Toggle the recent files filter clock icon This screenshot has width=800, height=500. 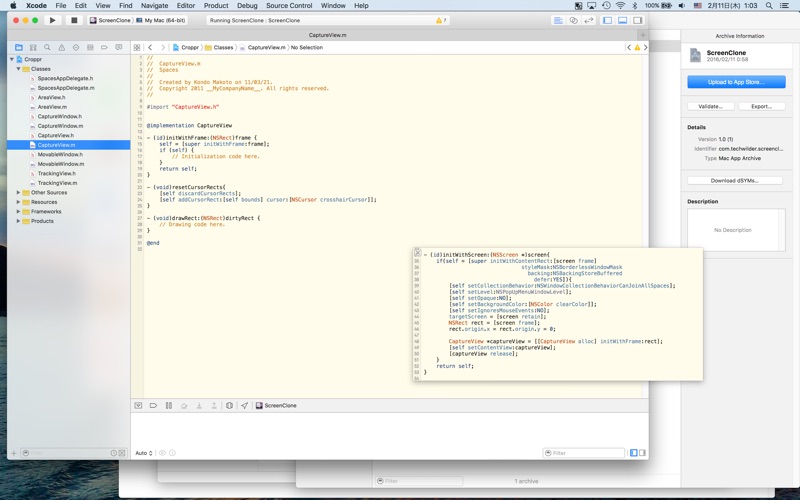tap(114, 453)
